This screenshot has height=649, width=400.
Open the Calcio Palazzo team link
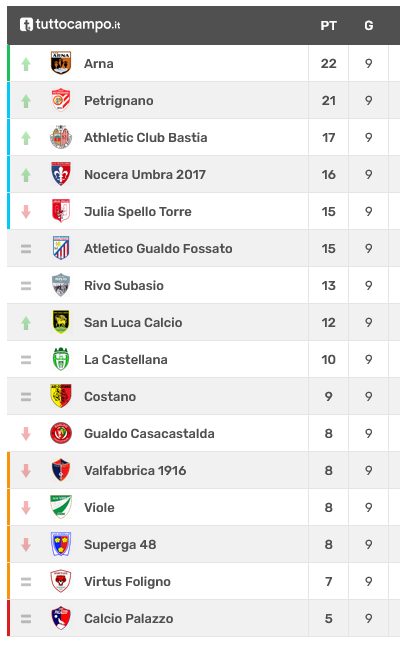tap(129, 618)
